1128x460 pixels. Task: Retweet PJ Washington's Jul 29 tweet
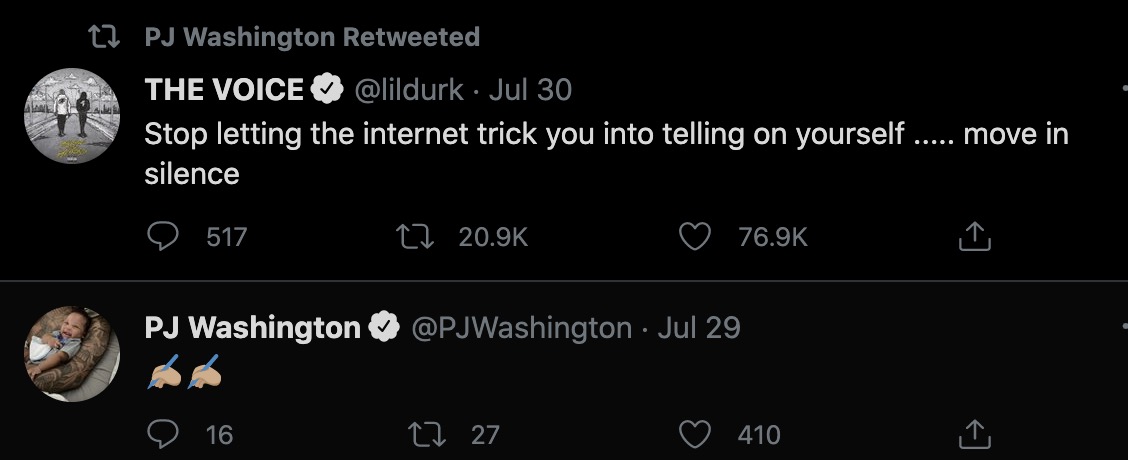pyautogui.click(x=425, y=434)
